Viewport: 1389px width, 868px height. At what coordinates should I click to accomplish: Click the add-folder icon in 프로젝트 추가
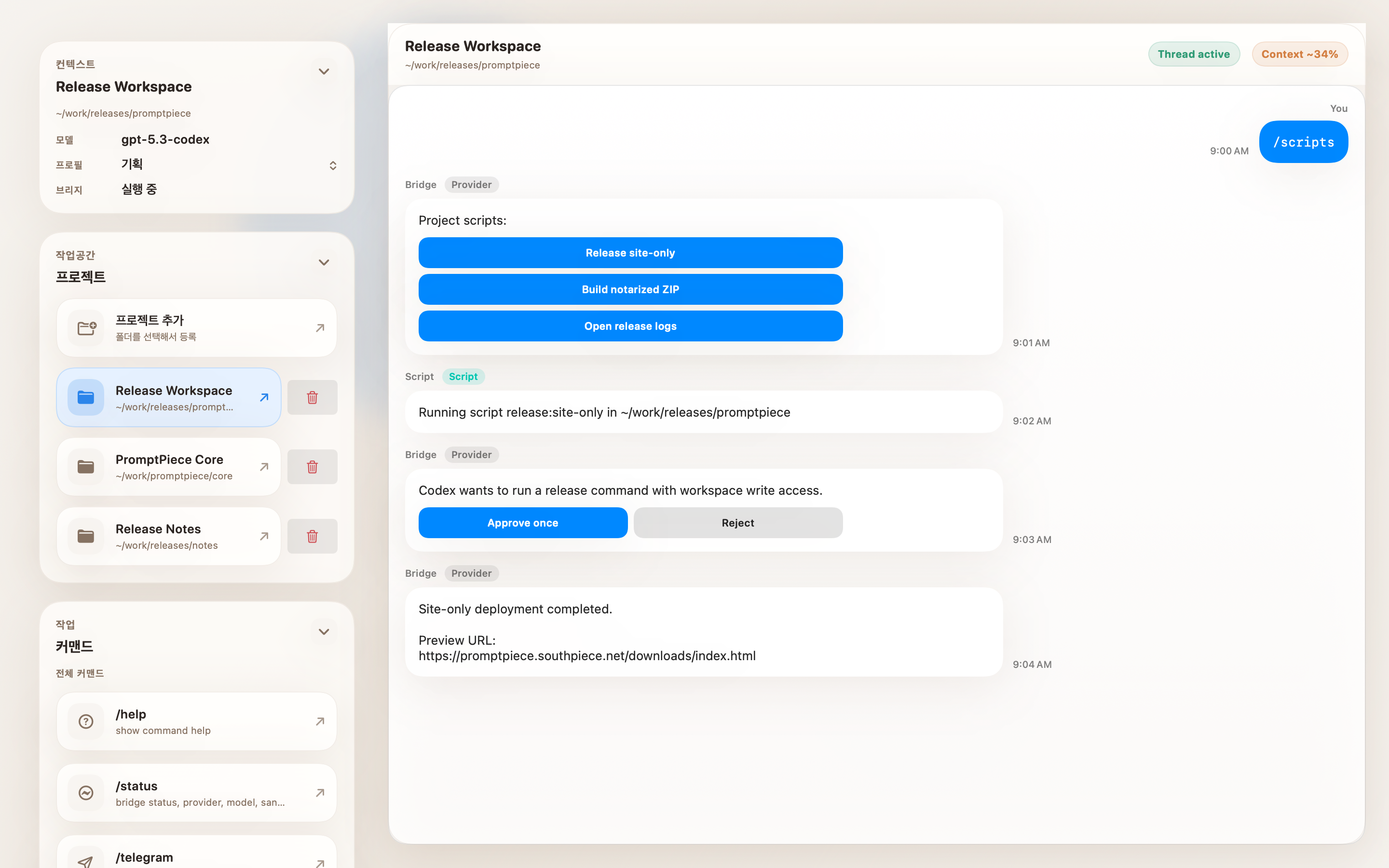pos(86,328)
